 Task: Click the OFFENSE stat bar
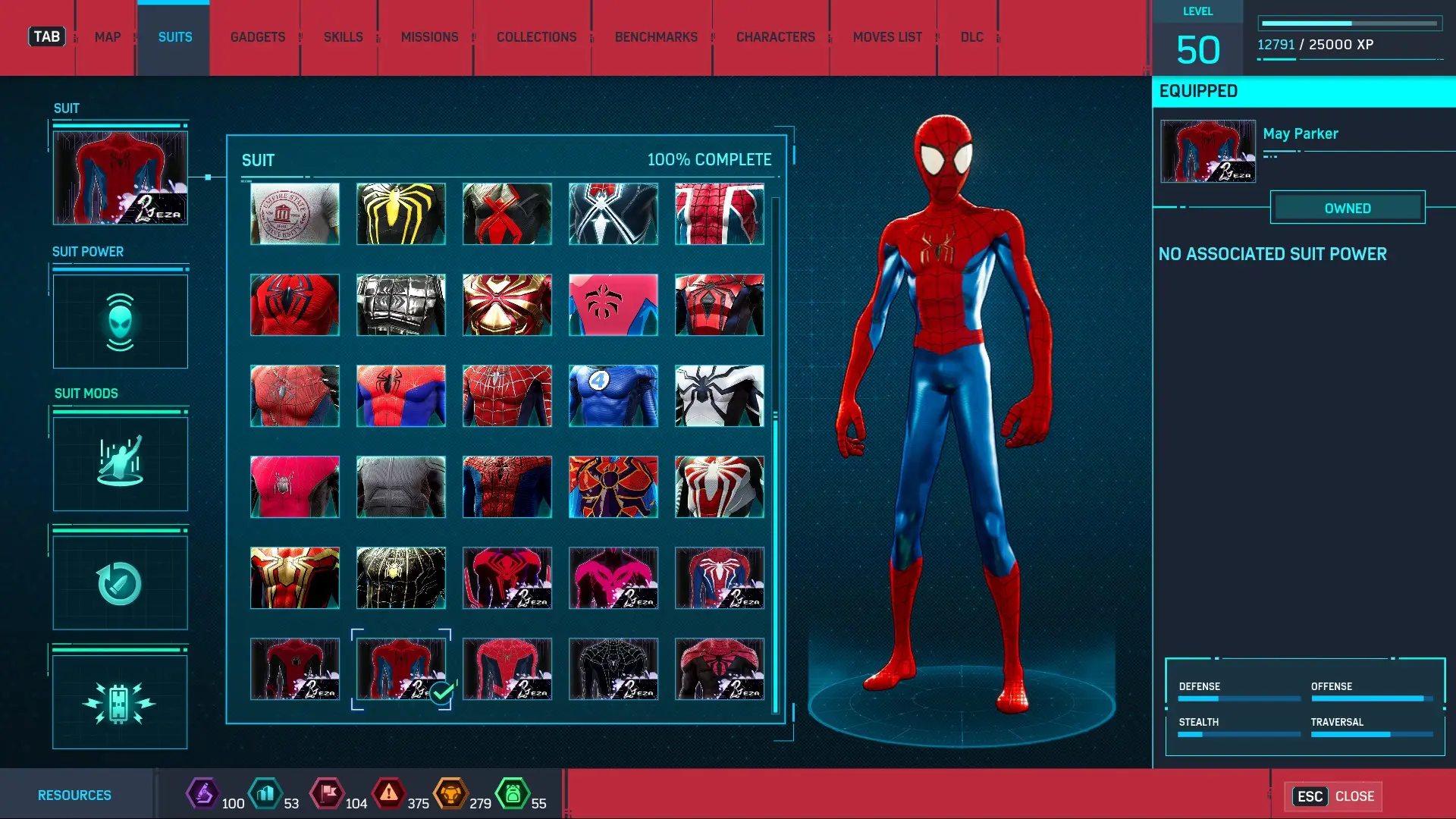(1372, 698)
